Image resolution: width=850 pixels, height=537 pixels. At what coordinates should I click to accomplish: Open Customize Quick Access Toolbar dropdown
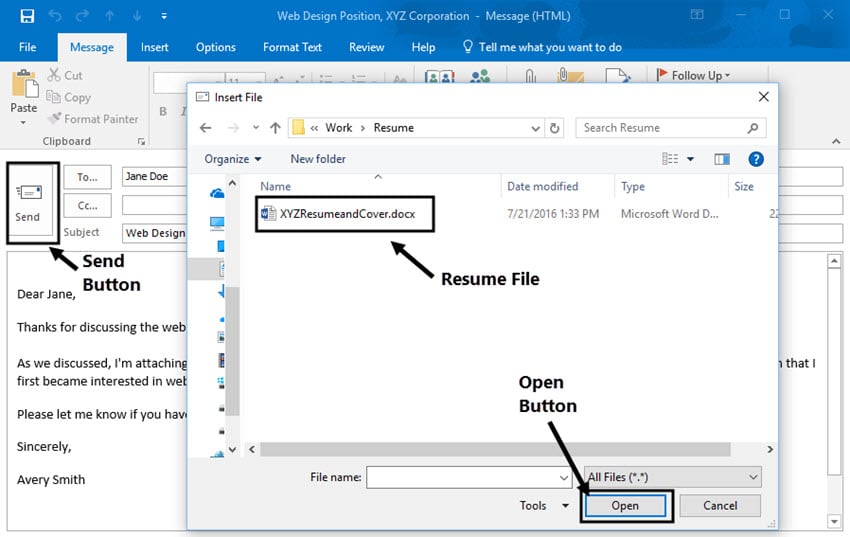click(x=164, y=16)
